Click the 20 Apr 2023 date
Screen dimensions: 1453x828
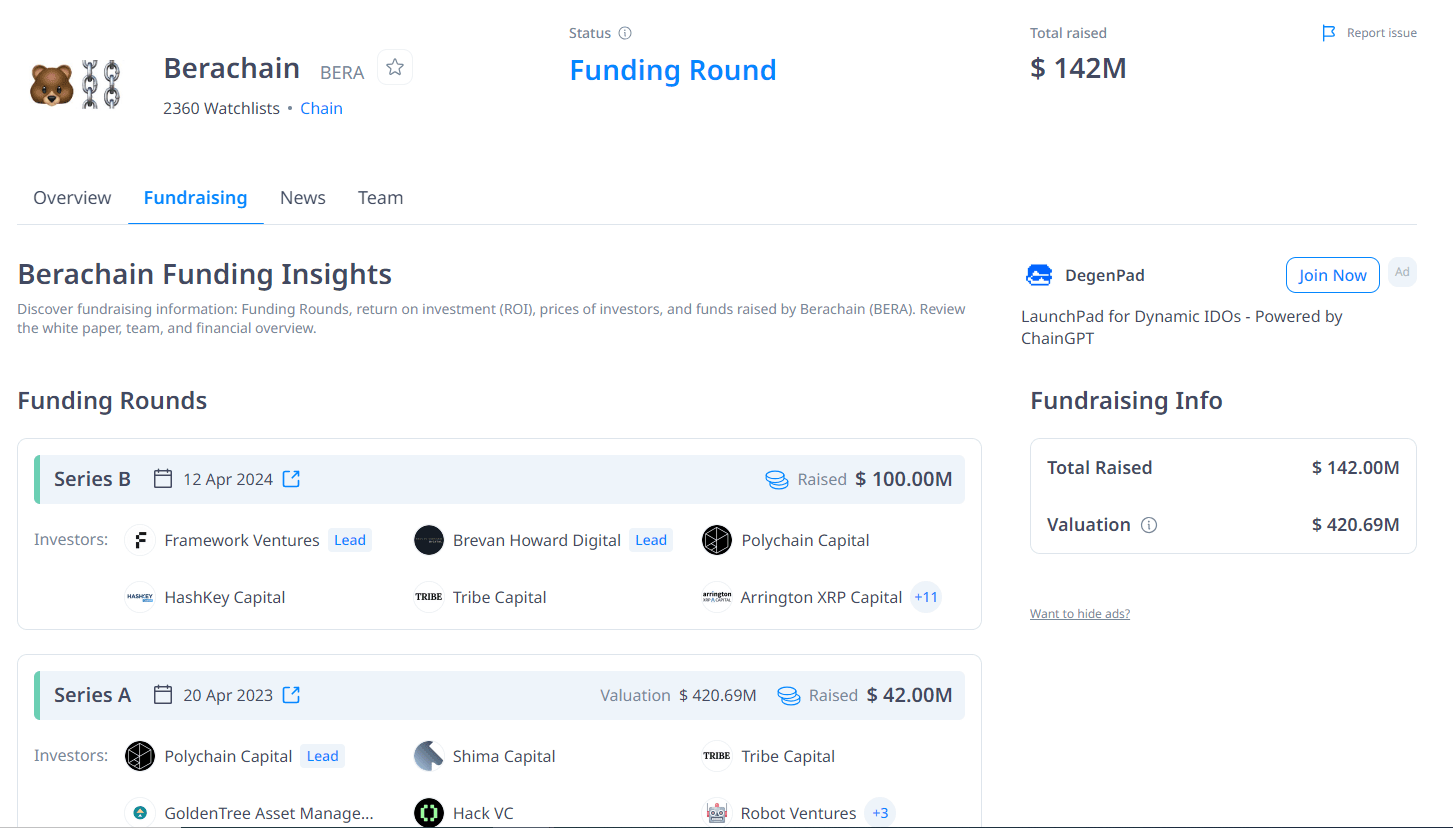(228, 695)
